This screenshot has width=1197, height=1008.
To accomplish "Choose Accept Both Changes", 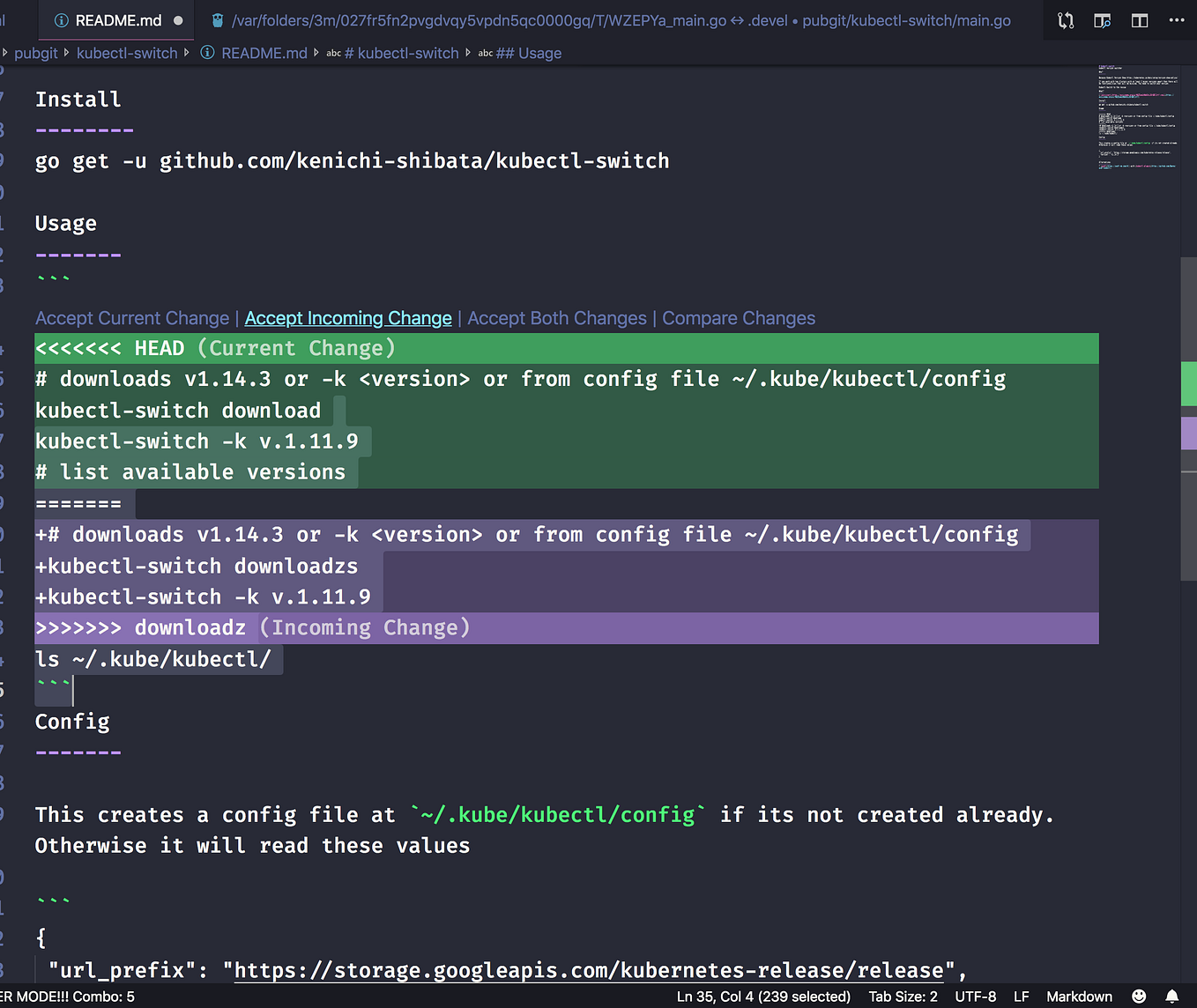I will 556,318.
